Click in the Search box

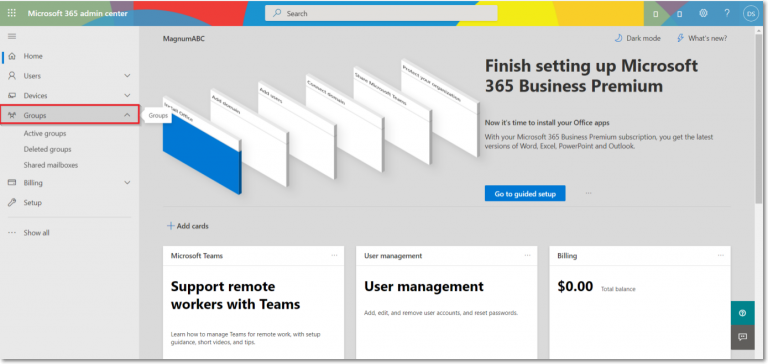[381, 13]
